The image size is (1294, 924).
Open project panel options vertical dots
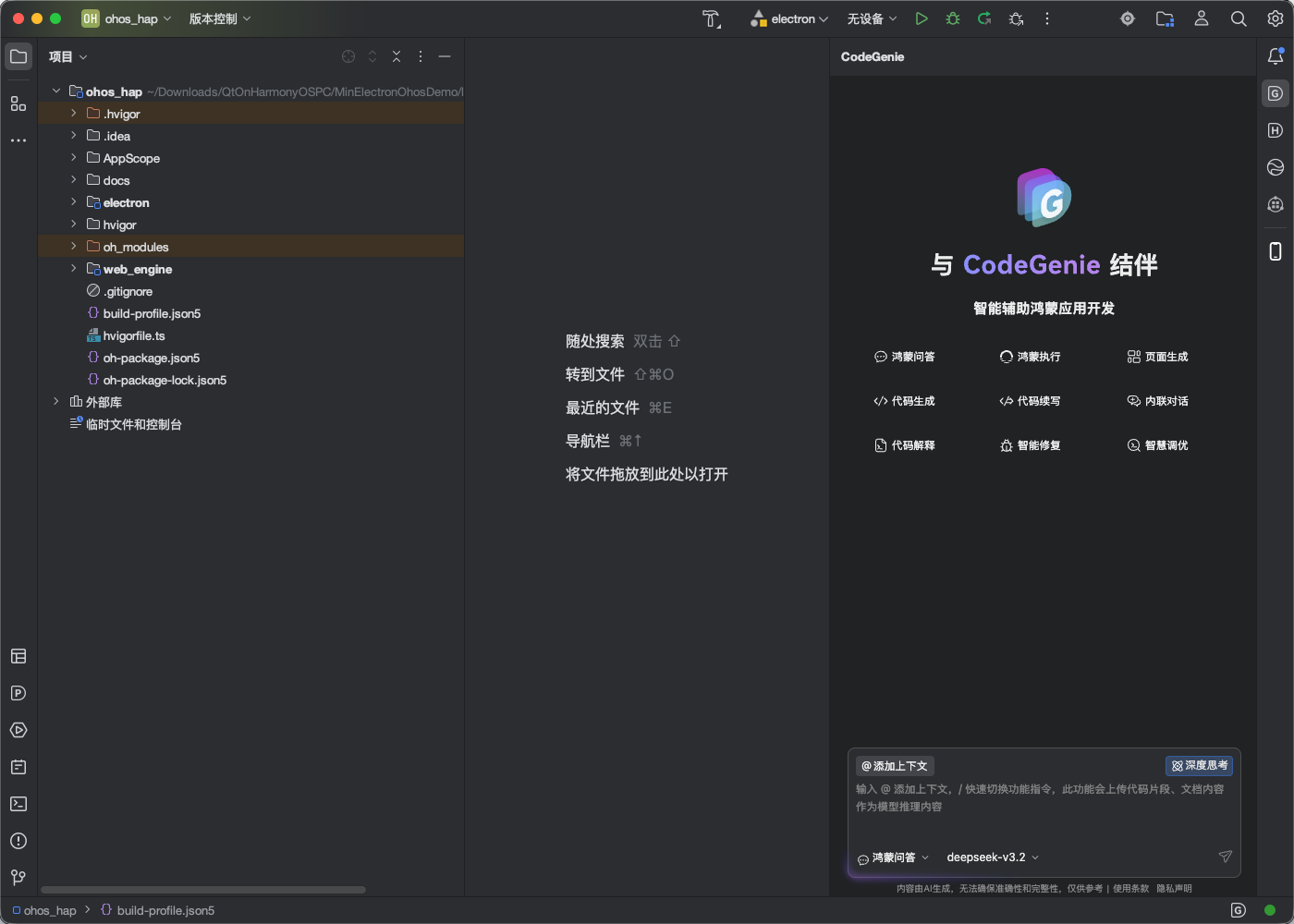421,56
